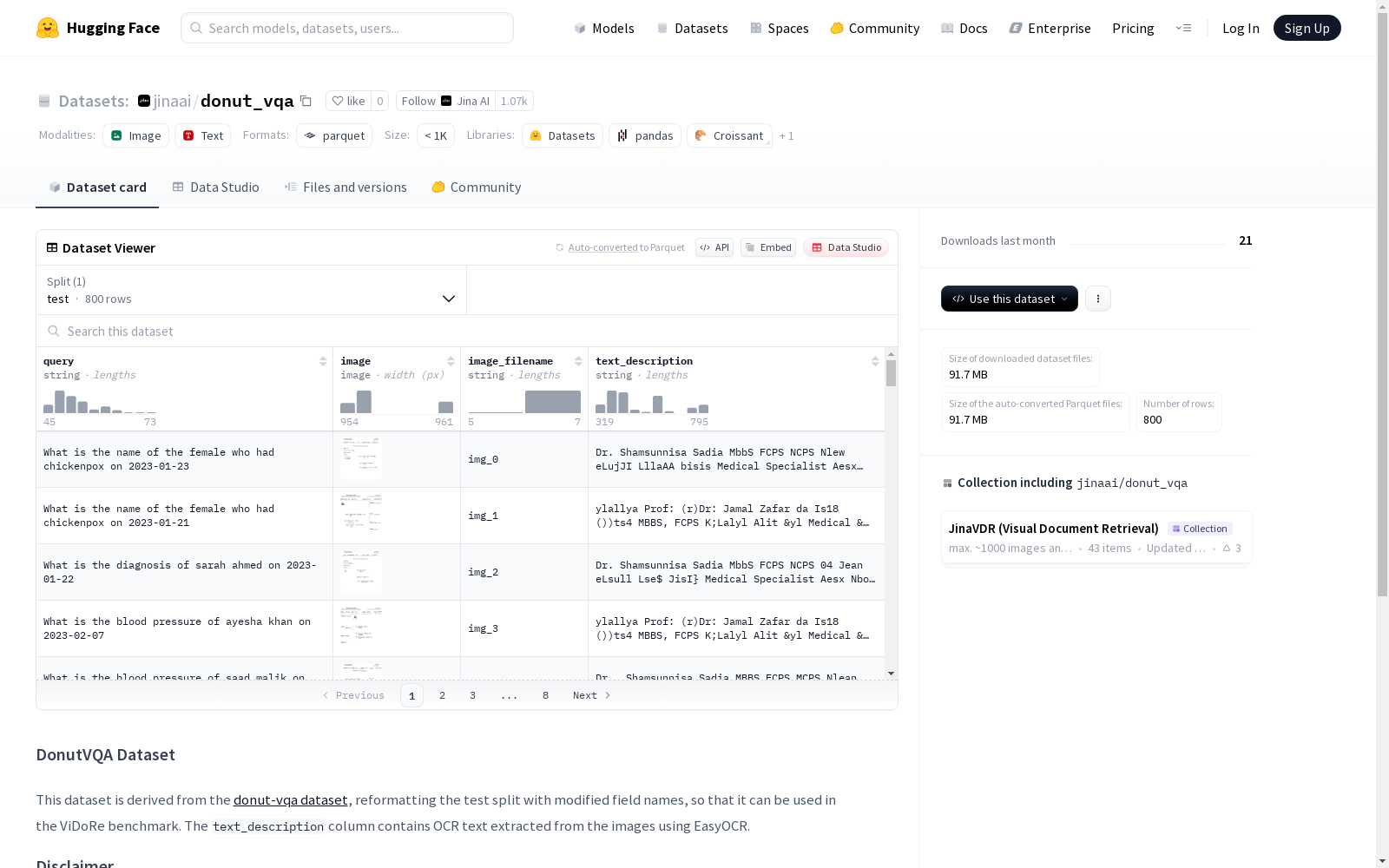Select the parquet format tag
Screen dimensions: 1389x868
coord(334,135)
